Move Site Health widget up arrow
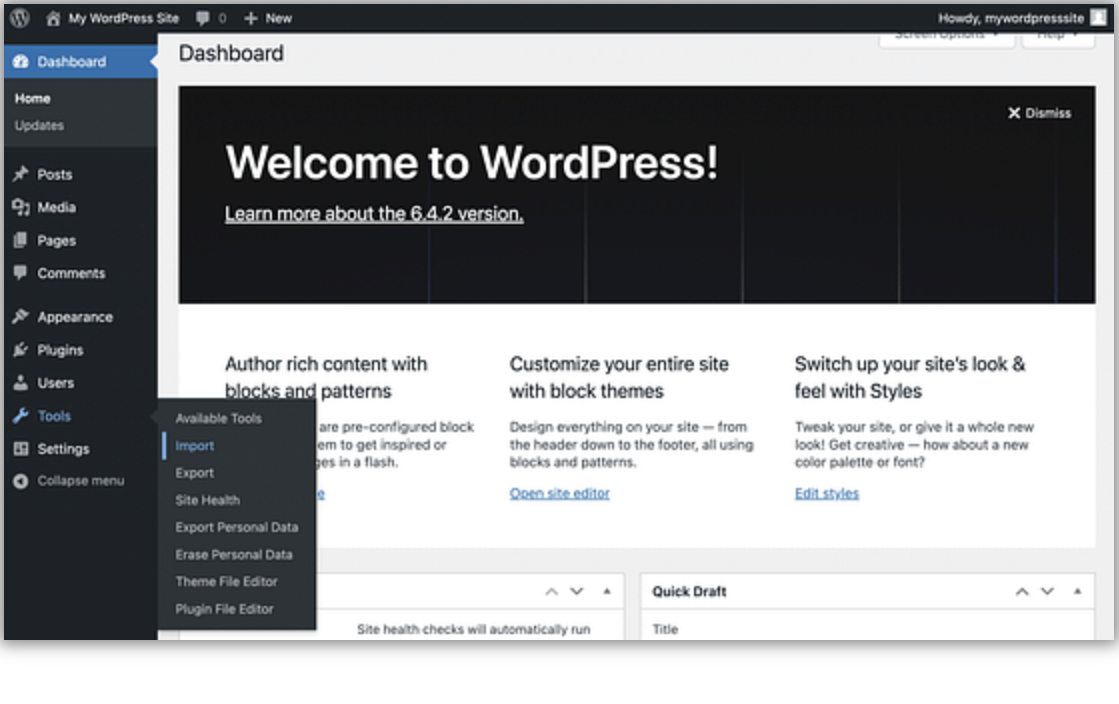1119x704 pixels. (551, 591)
